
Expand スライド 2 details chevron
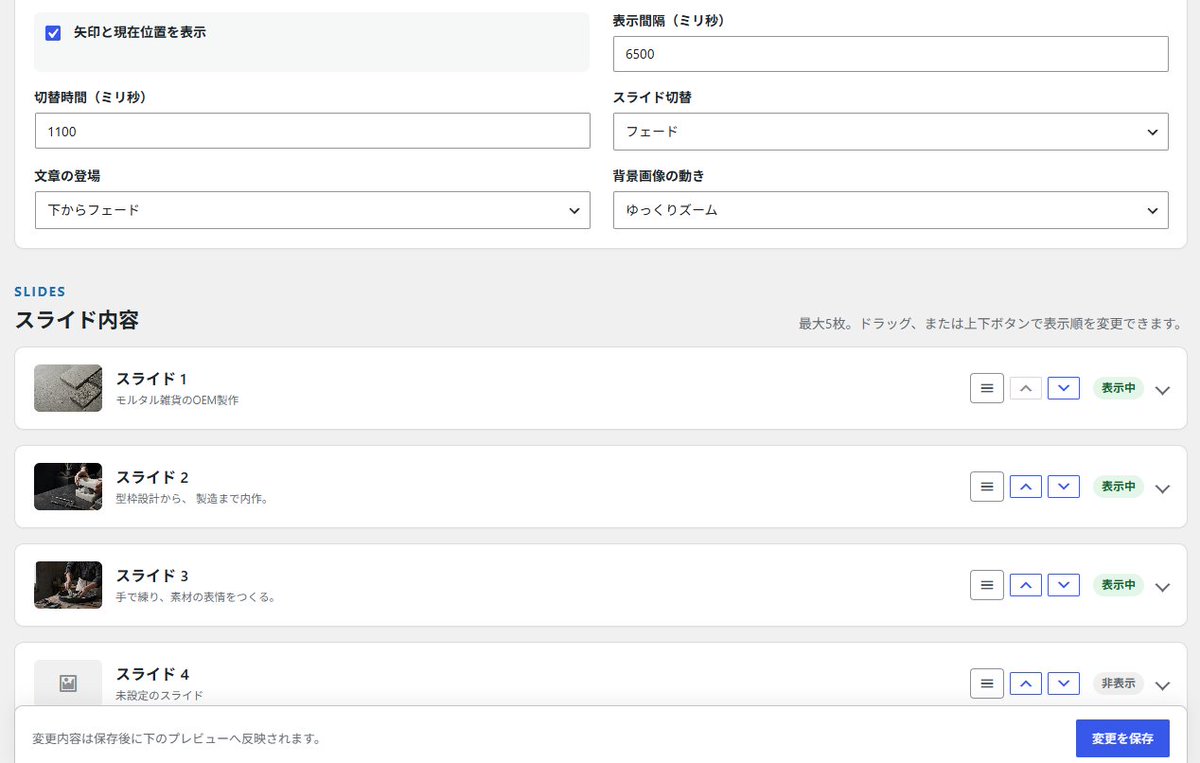[1162, 488]
